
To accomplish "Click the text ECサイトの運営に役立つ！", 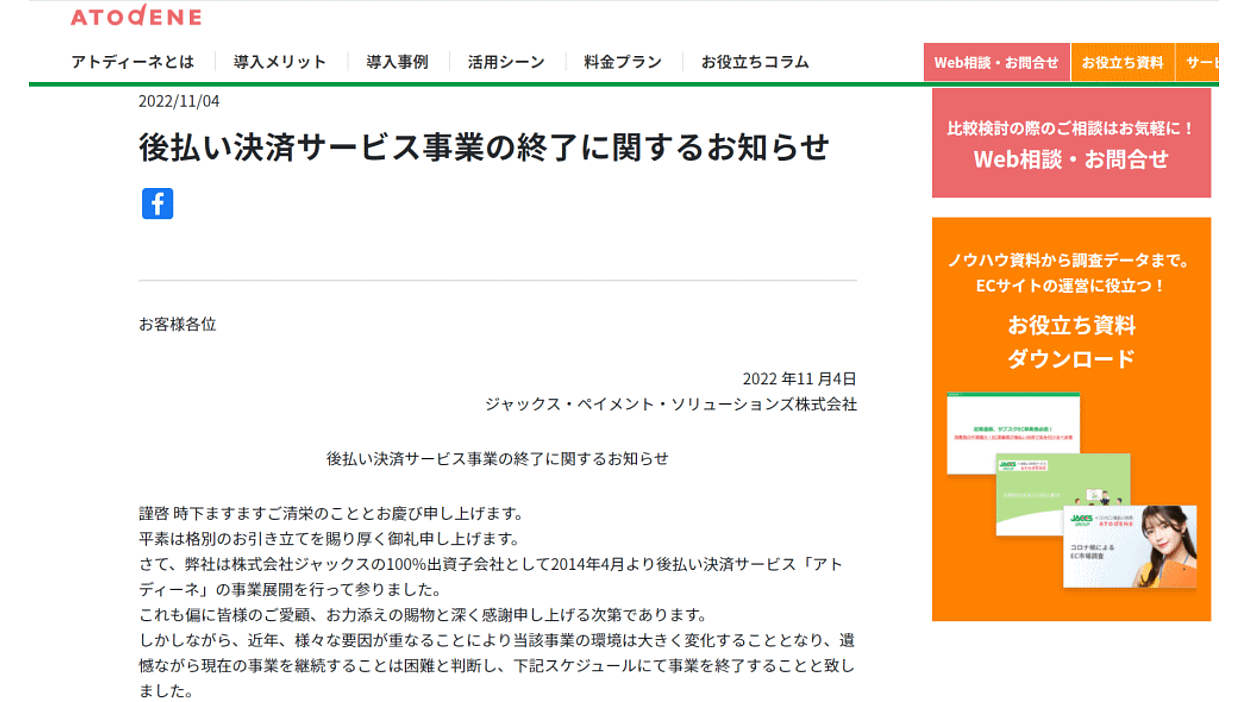I will (1071, 286).
